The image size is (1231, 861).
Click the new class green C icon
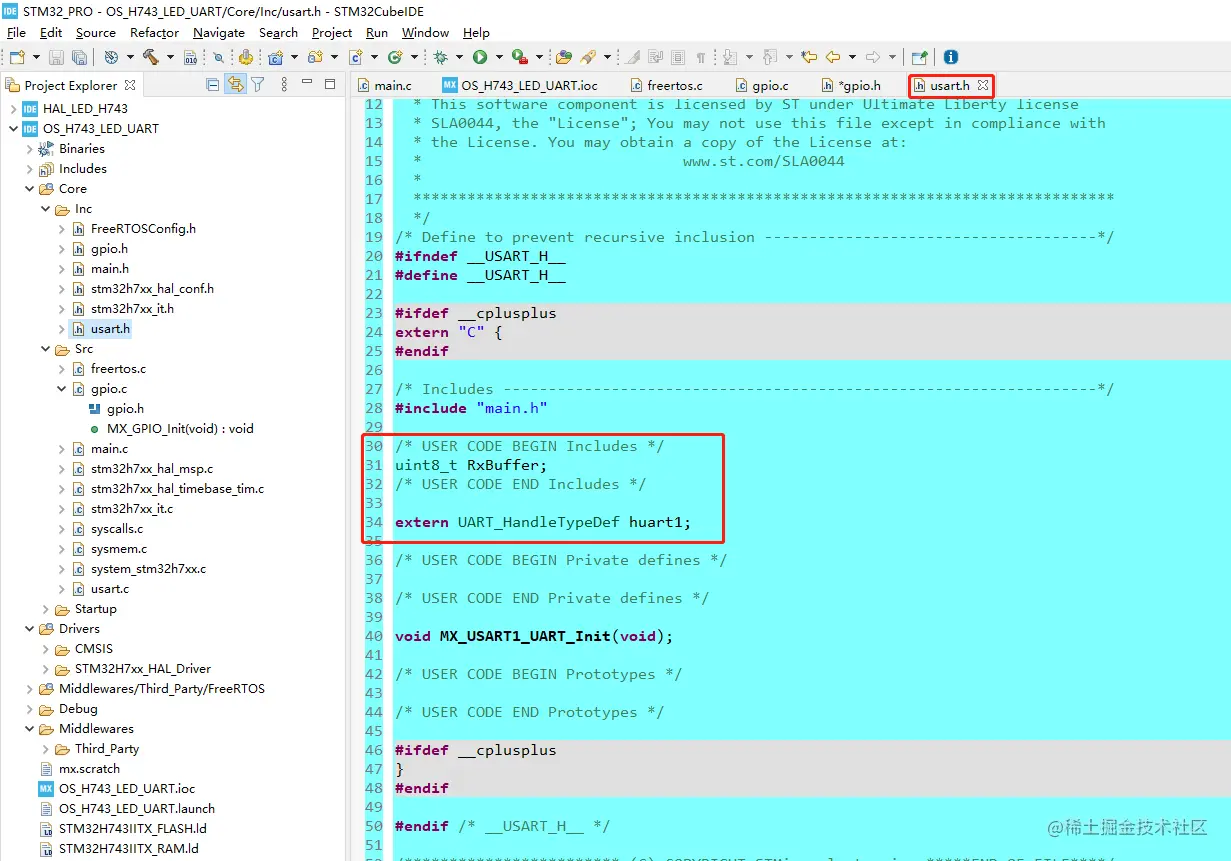[395, 57]
